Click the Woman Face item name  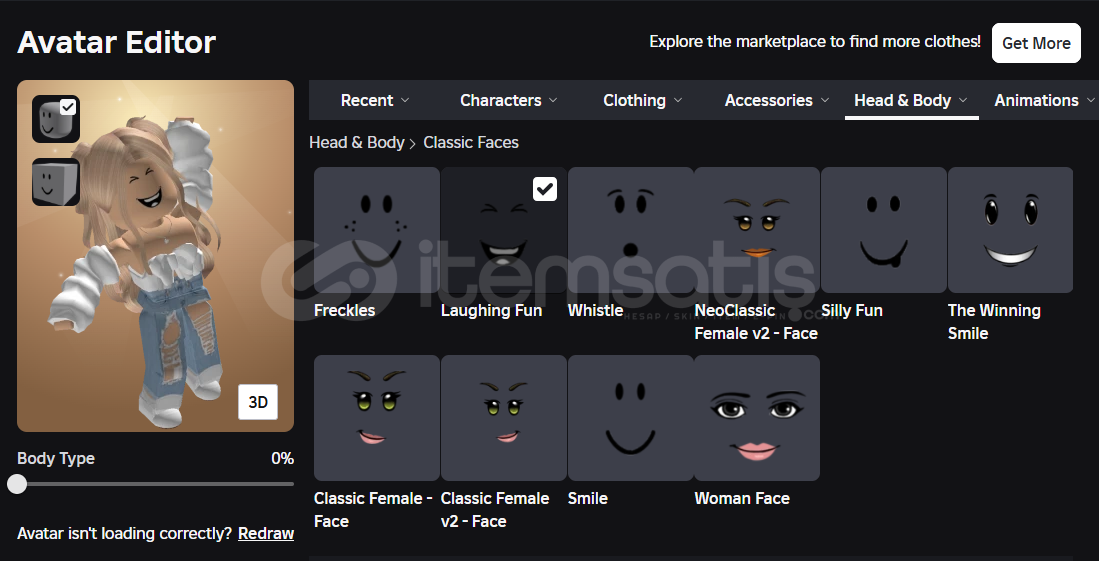[742, 499]
